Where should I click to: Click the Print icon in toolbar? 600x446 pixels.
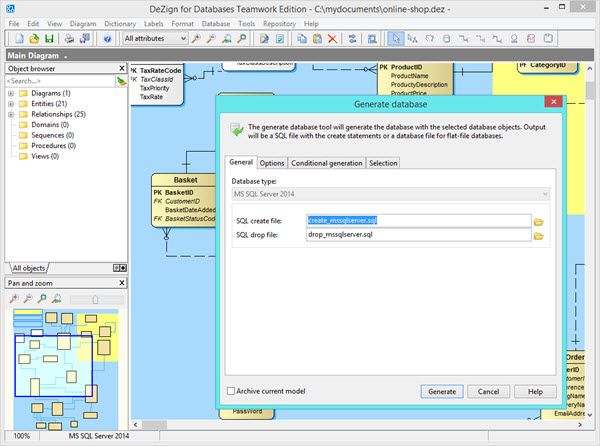(69, 39)
